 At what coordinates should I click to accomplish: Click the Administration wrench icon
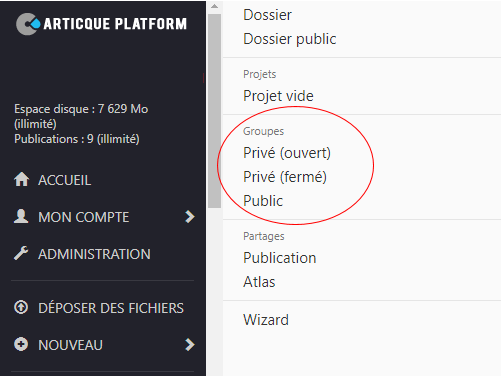pyautogui.click(x=21, y=253)
